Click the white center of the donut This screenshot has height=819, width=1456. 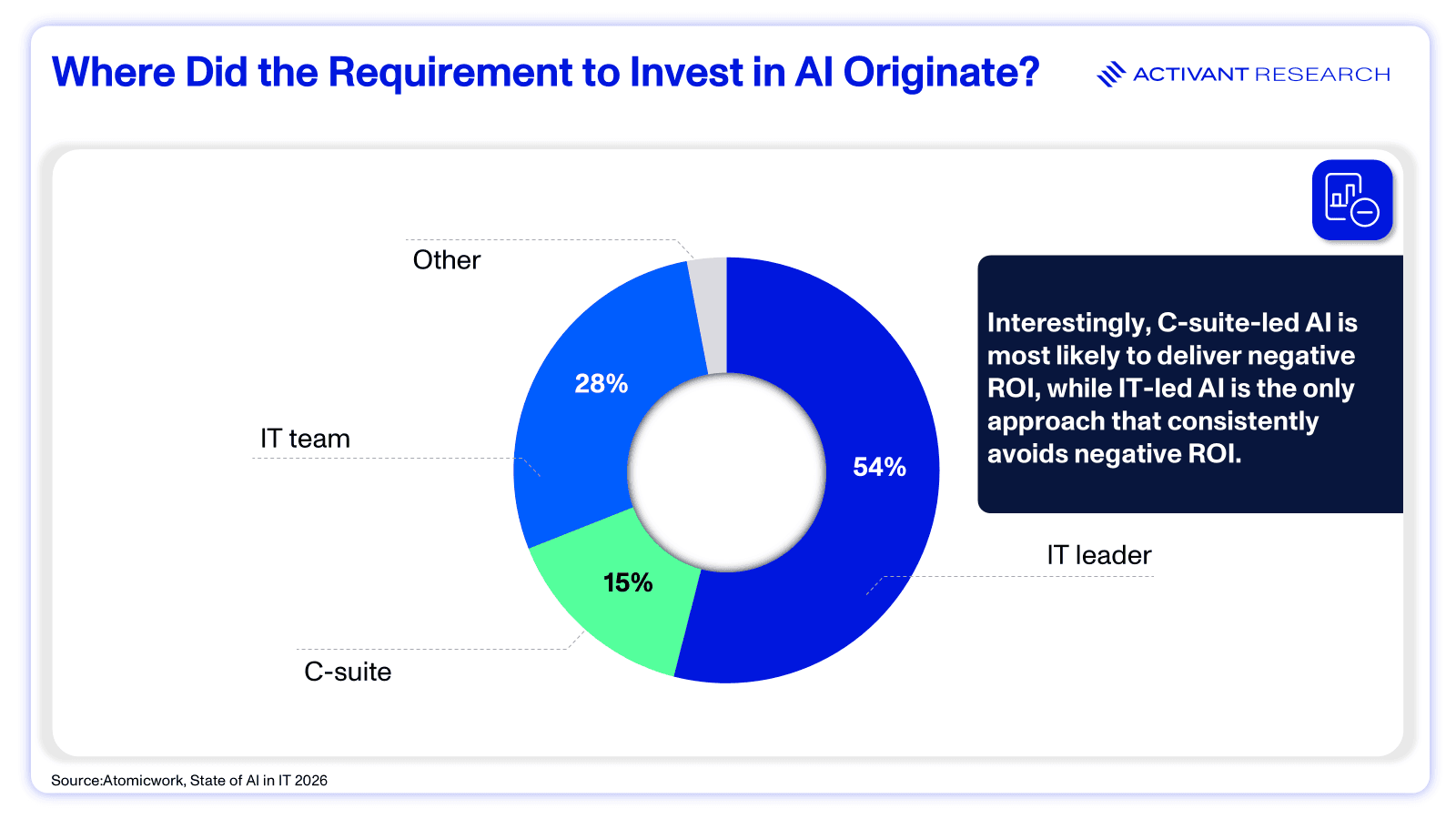(x=726, y=471)
